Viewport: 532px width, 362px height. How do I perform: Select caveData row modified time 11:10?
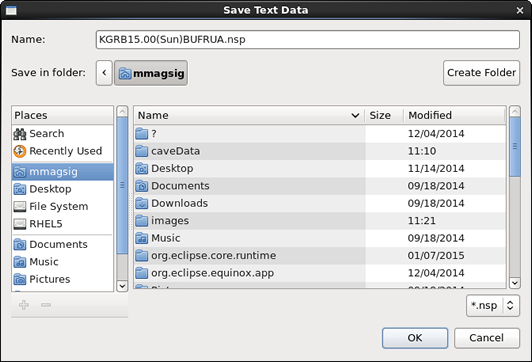(x=422, y=151)
